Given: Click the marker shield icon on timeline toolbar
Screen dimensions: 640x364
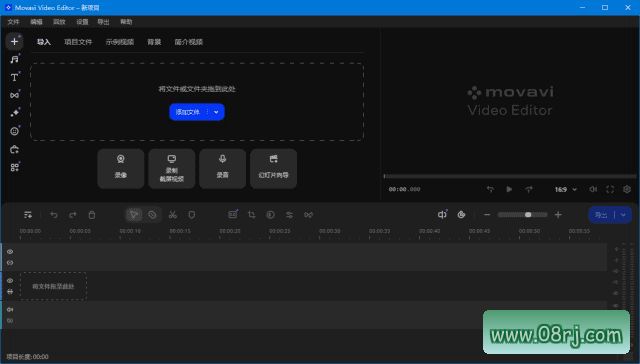Looking at the screenshot, I should coord(191,215).
